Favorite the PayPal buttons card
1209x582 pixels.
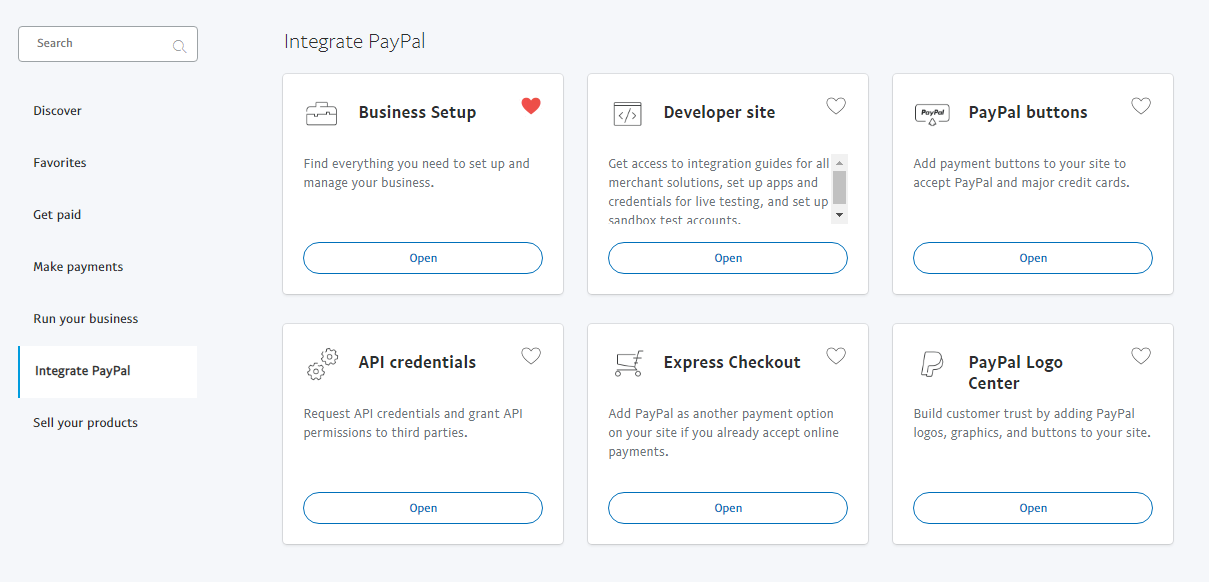pyautogui.click(x=1141, y=106)
